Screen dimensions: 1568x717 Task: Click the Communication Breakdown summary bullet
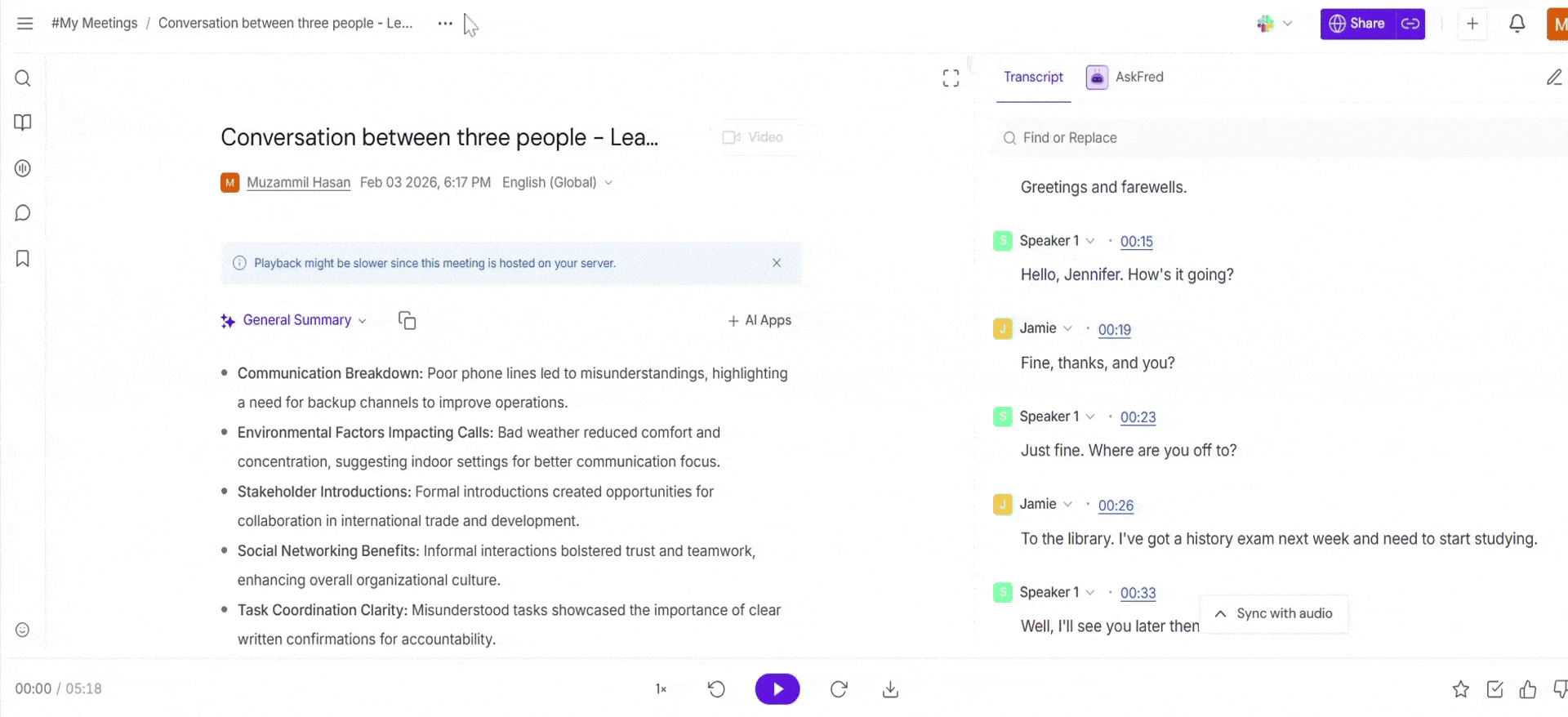click(513, 388)
